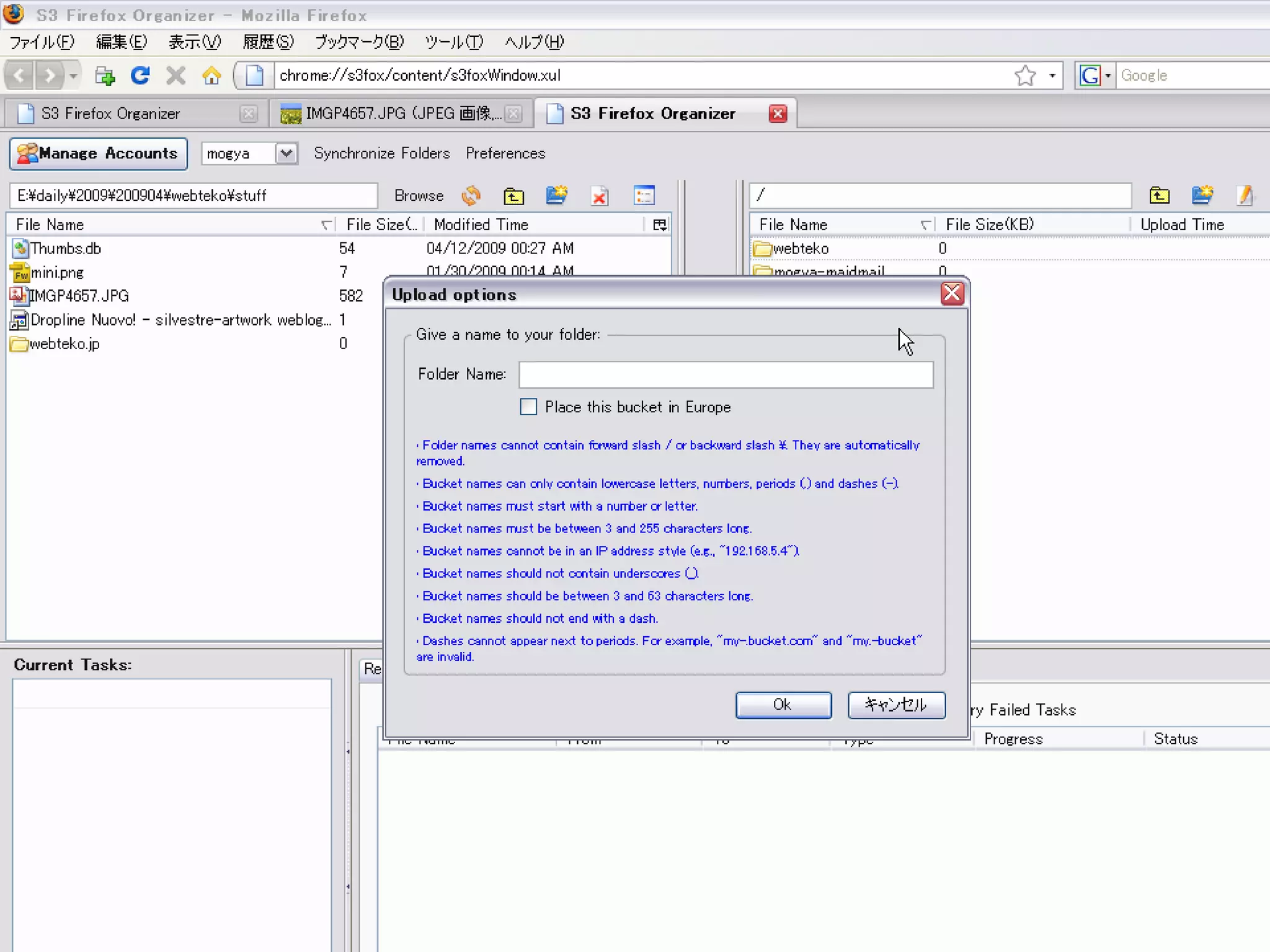Close the IMGP4657.JPG tab
The image size is (1270, 952).
[513, 113]
